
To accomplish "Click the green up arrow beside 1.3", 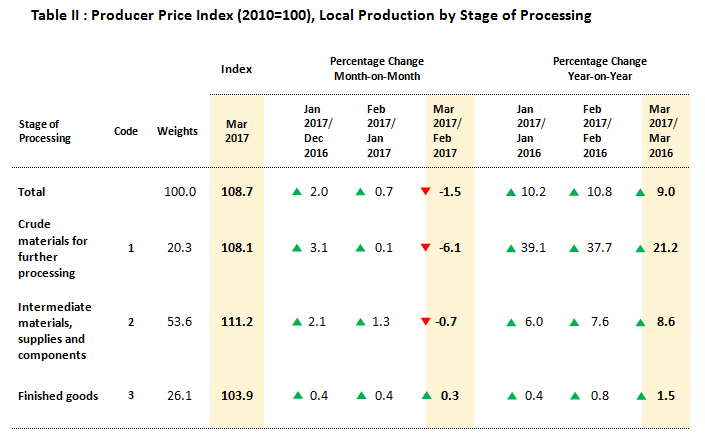I will point(361,321).
